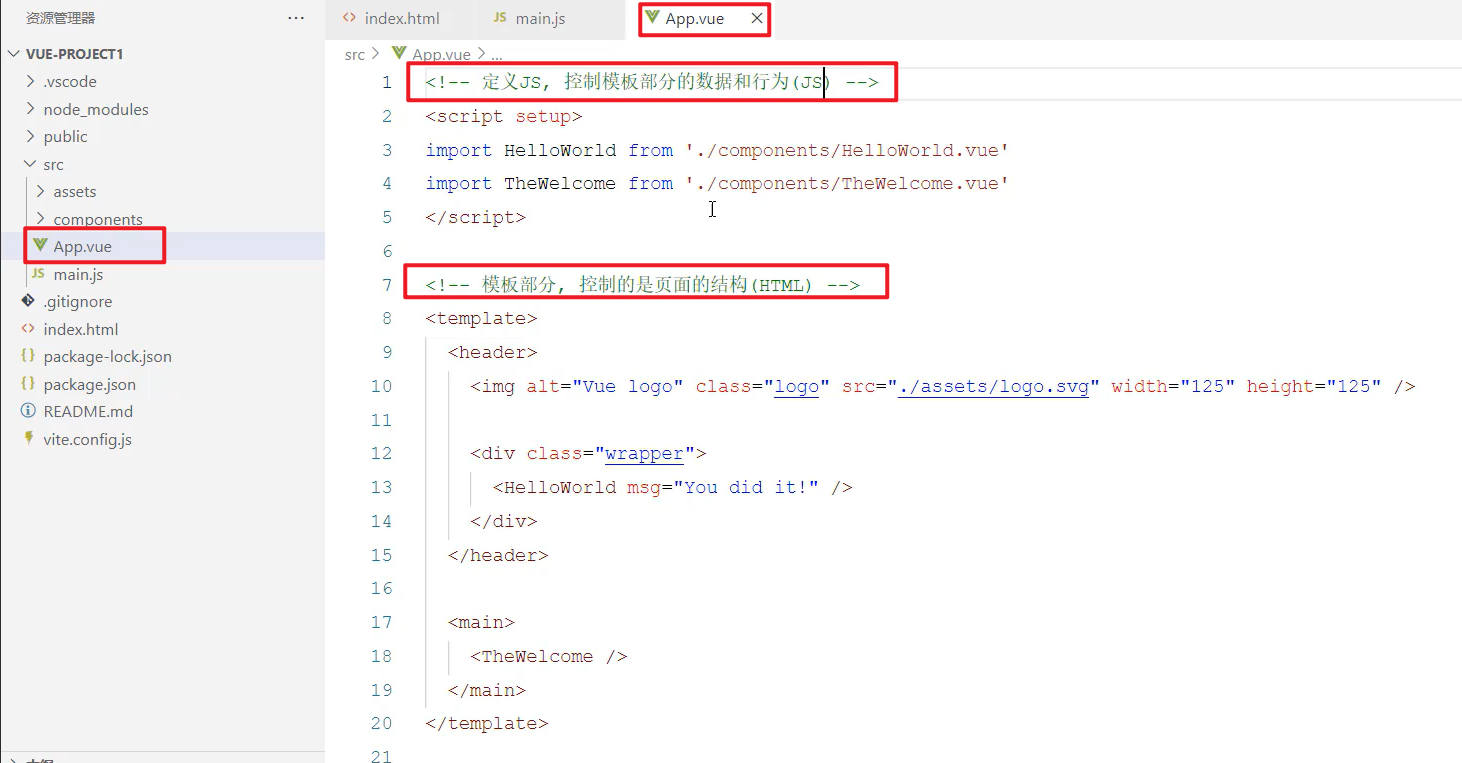This screenshot has height=763, width=1462.
Task: Click the App.vue breadcrumb segment
Action: 441,55
